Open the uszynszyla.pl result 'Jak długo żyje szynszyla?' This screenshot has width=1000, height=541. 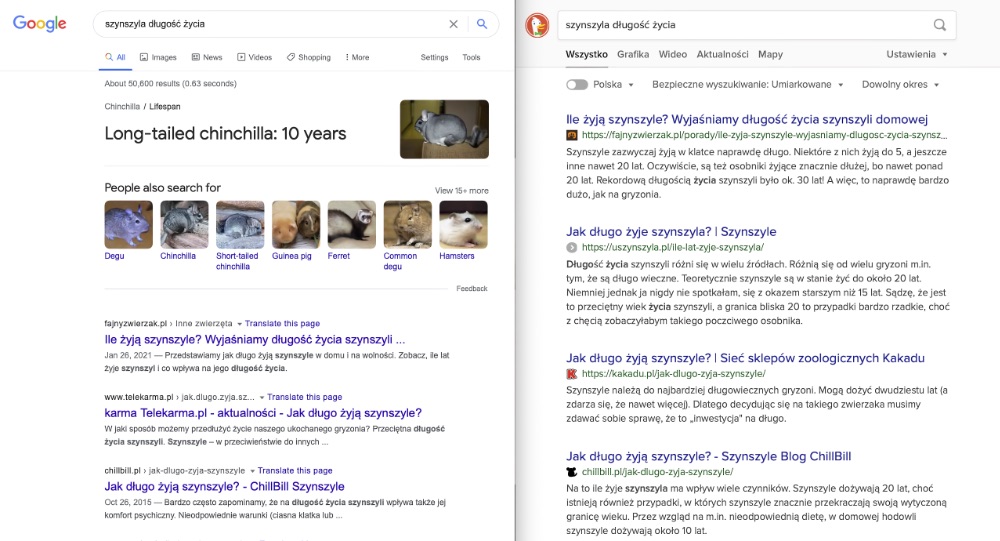657,231
